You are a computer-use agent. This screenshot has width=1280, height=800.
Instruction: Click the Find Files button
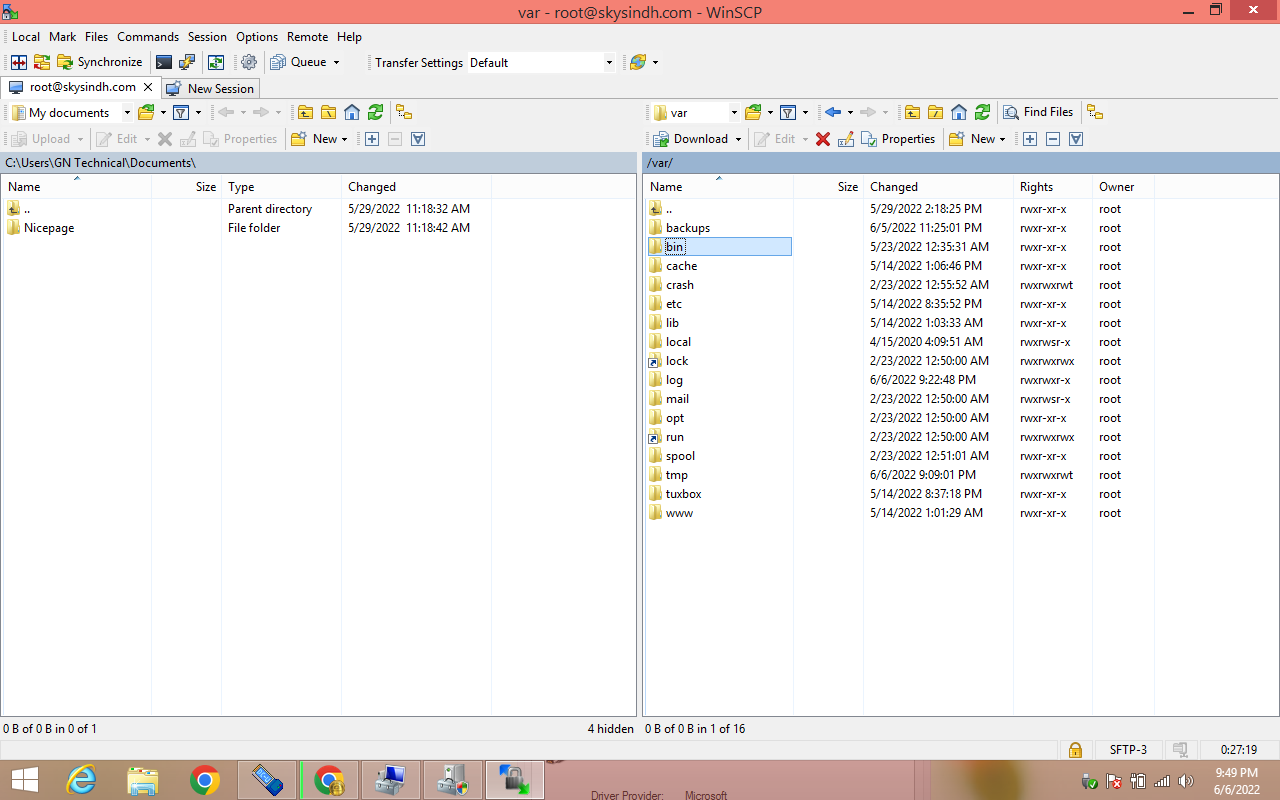pyautogui.click(x=1039, y=113)
